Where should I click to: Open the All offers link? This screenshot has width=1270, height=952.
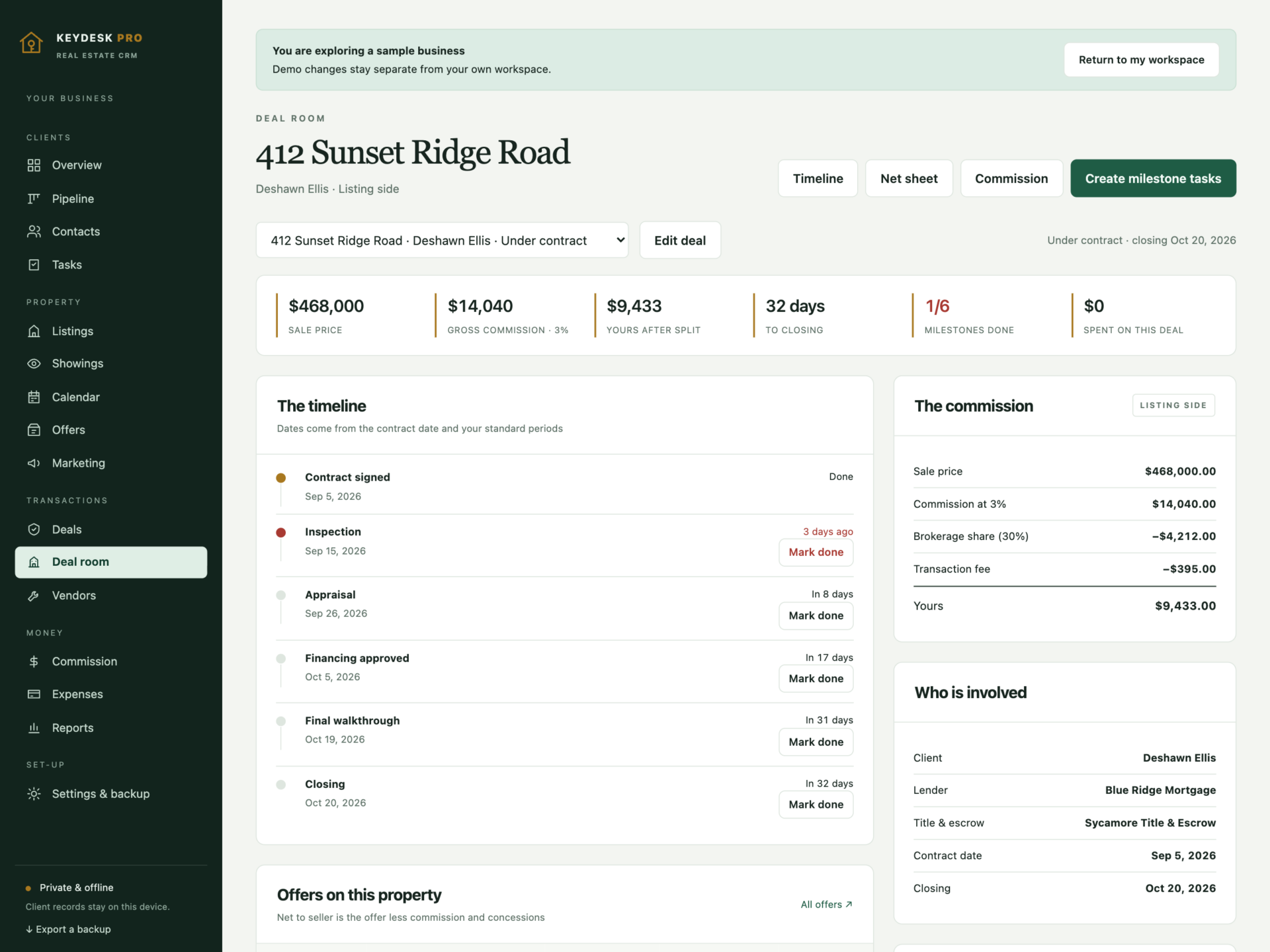tap(826, 904)
